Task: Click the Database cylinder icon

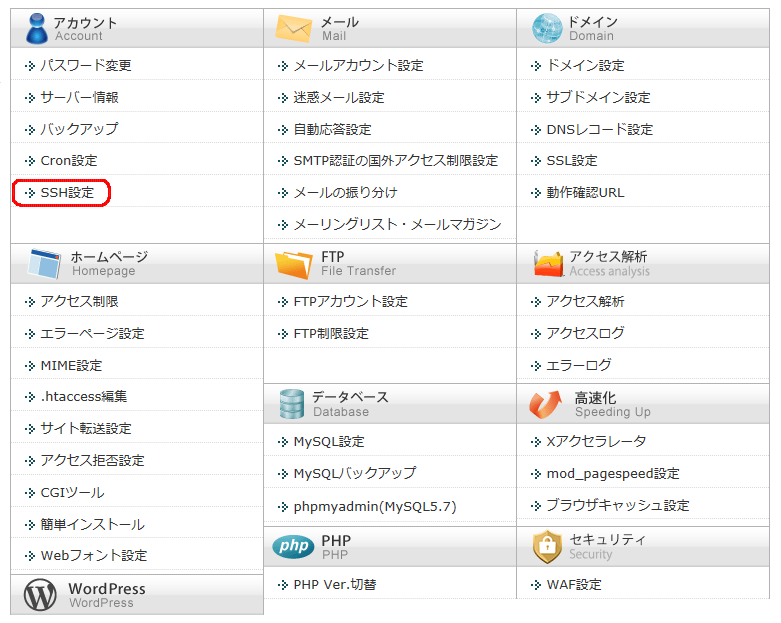Action: pos(291,404)
